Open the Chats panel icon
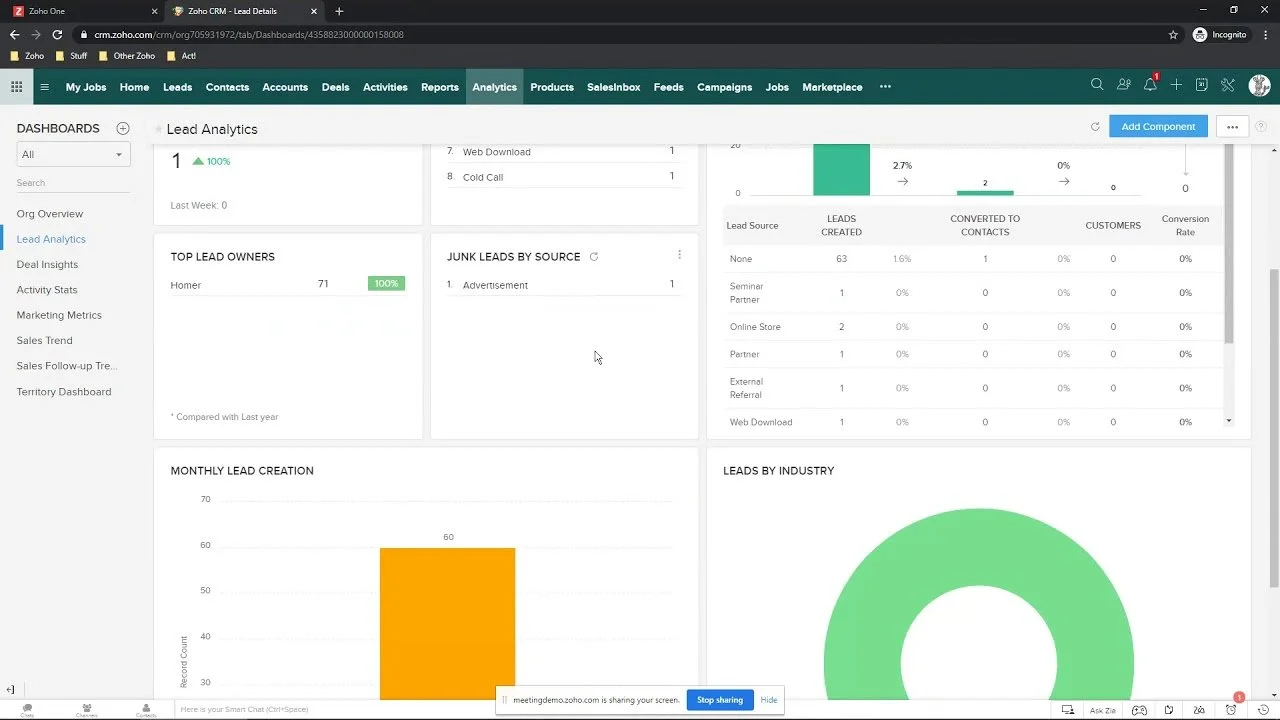This screenshot has width=1280, height=720. 27,710
